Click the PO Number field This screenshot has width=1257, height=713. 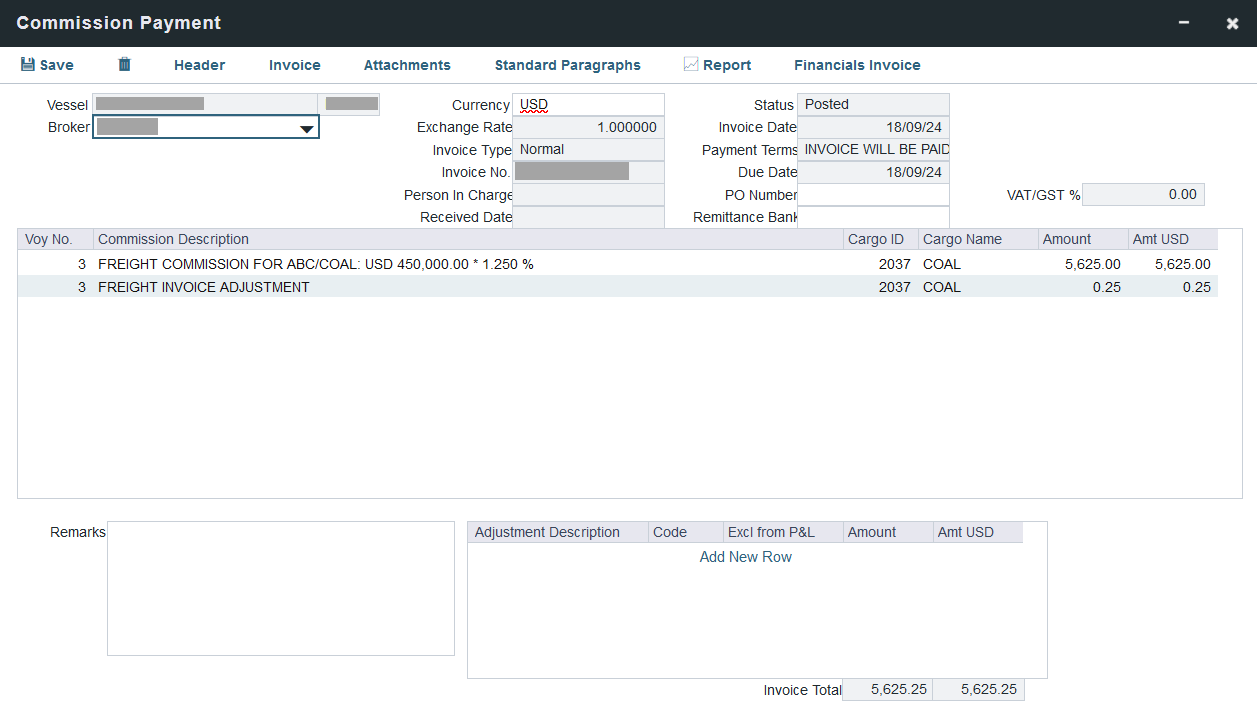click(x=873, y=195)
